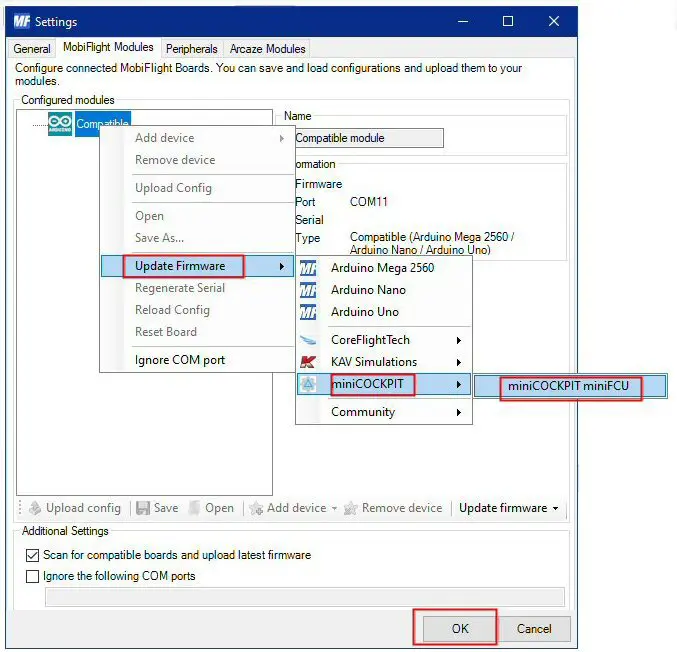Click the COM11 port value
The image size is (677, 652).
coord(369,202)
